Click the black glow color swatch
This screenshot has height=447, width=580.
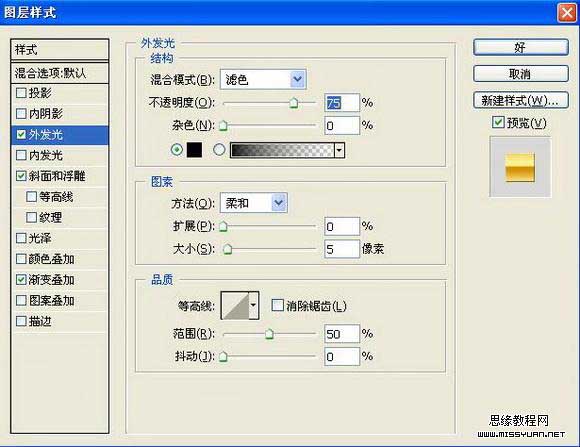point(194,150)
